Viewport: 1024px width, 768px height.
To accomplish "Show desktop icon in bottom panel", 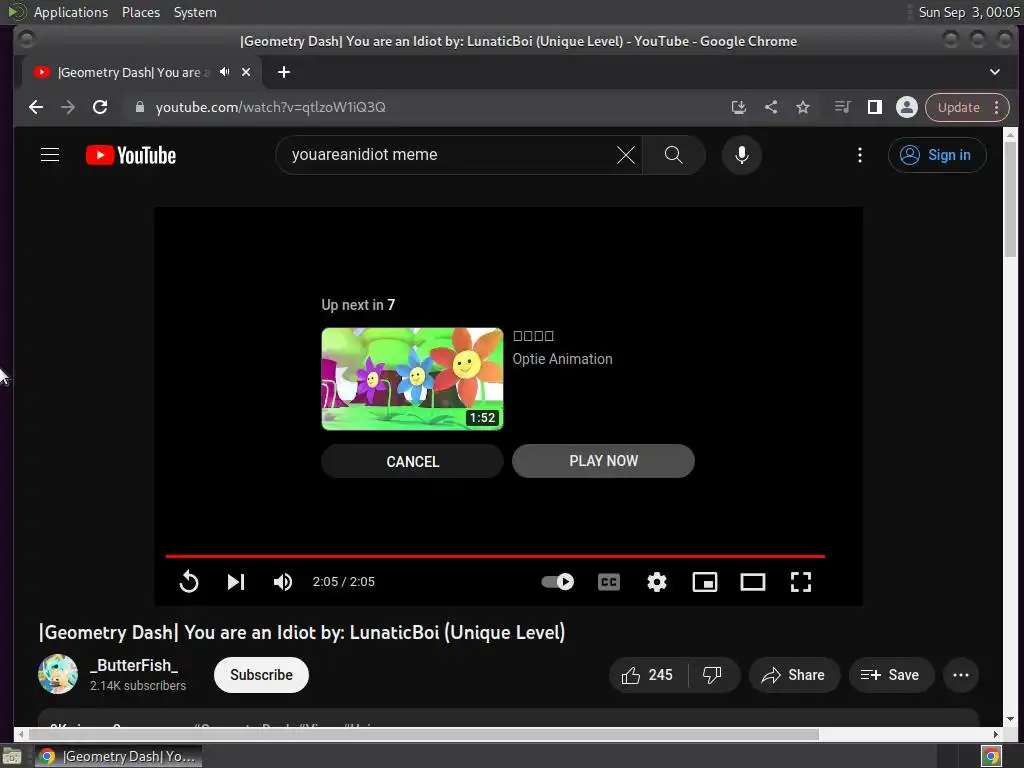I will point(12,756).
